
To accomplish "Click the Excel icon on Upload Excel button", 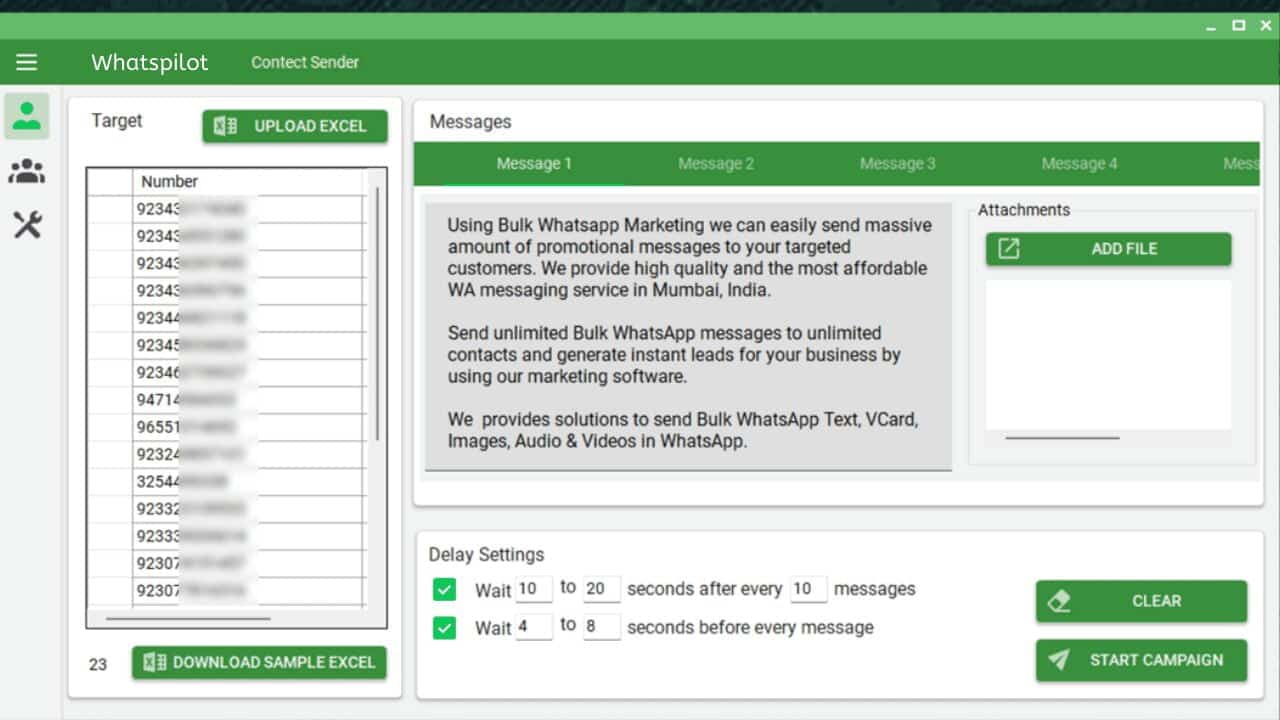I will click(x=225, y=126).
